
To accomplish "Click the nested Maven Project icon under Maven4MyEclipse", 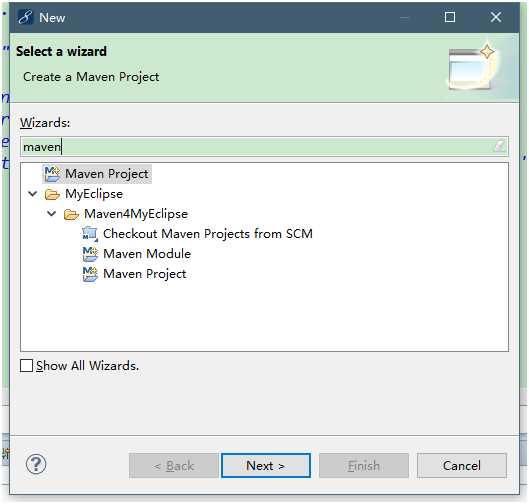I will [x=90, y=274].
